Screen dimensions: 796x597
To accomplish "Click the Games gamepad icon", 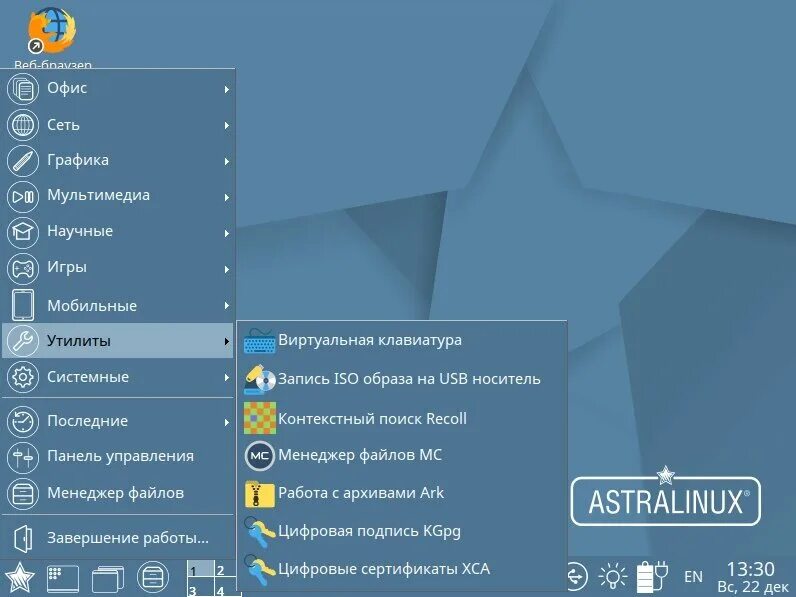I will point(23,268).
